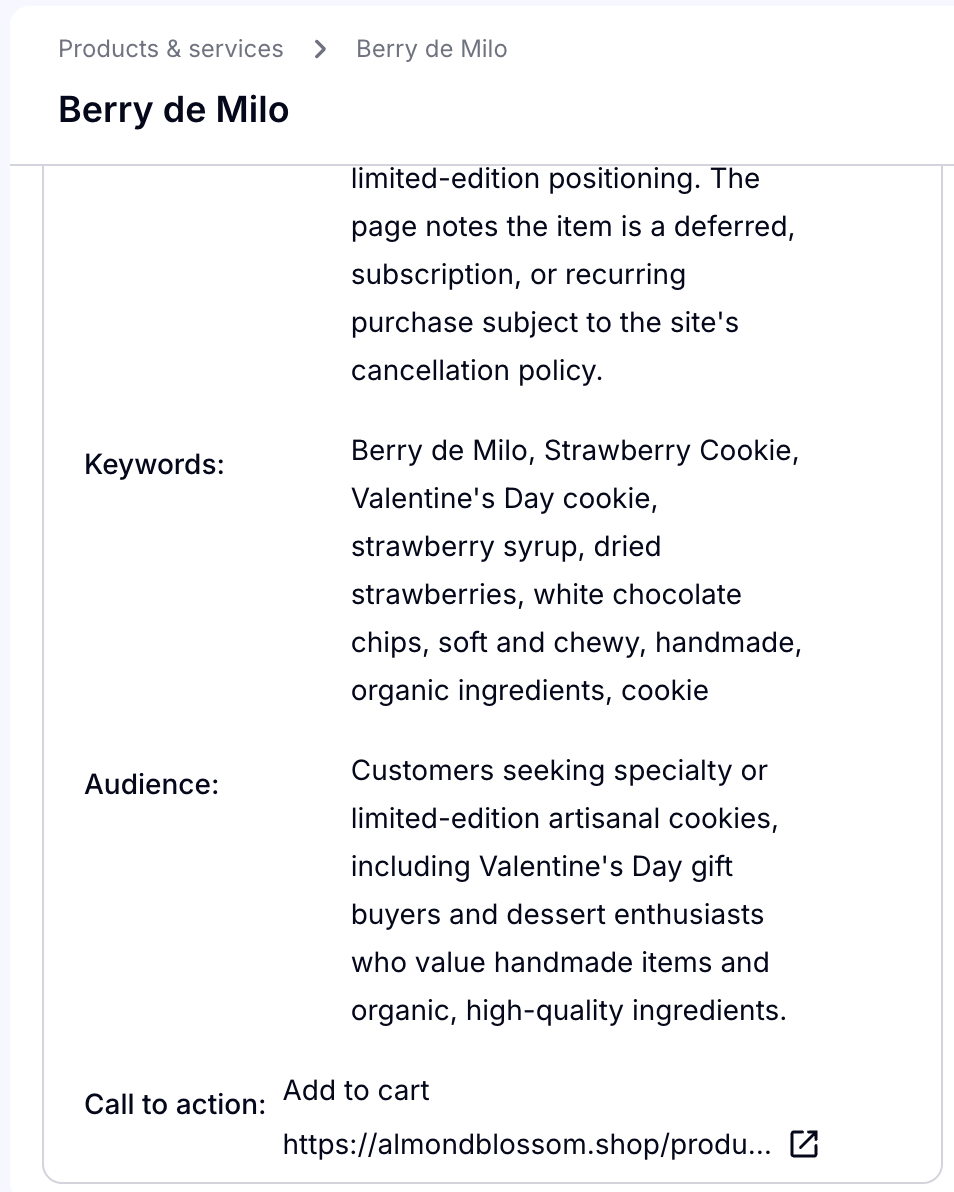
Task: Click the Berry de Milo breadcrumb item
Action: point(431,49)
